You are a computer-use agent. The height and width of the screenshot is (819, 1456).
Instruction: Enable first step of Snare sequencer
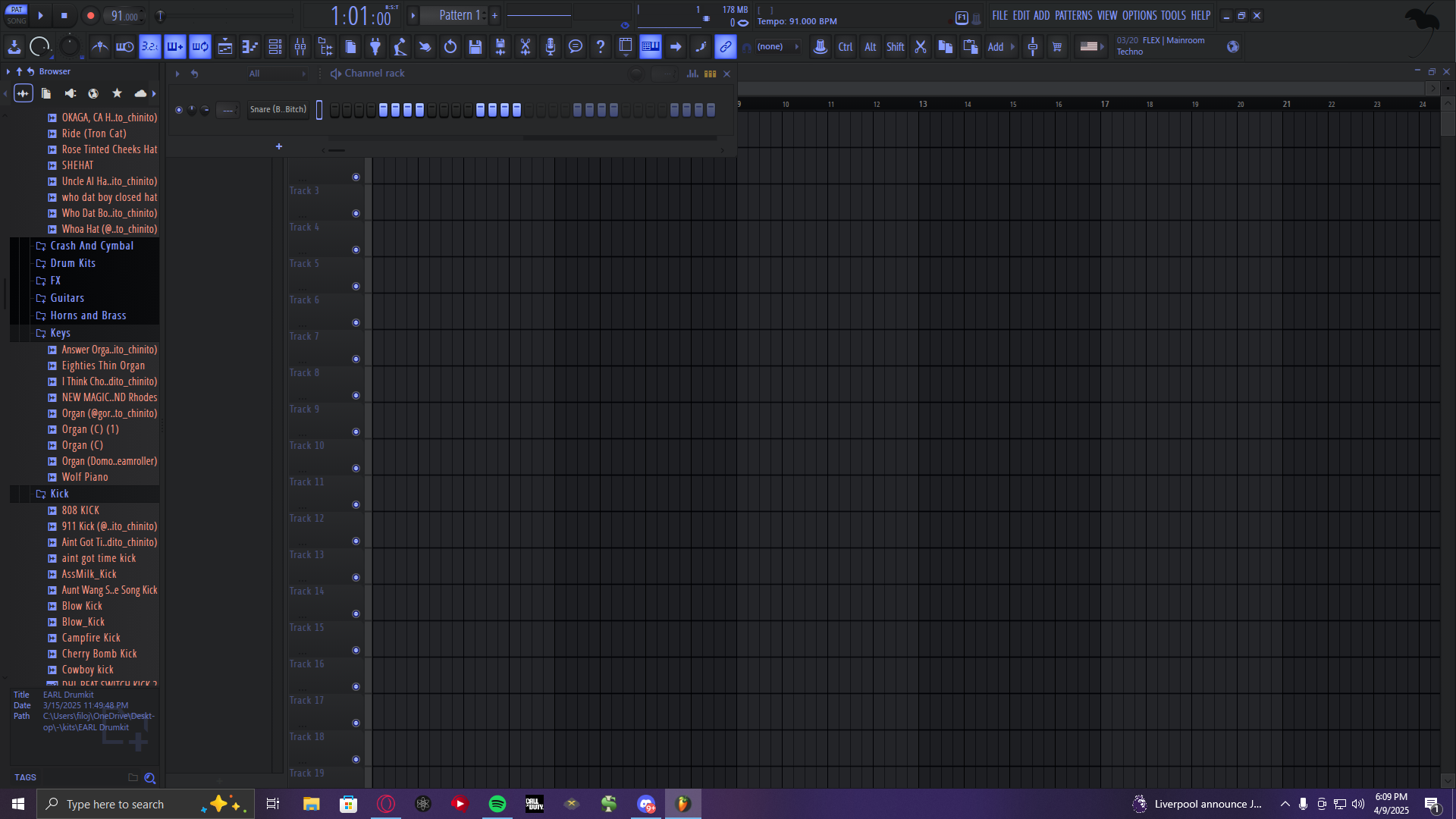[334, 110]
